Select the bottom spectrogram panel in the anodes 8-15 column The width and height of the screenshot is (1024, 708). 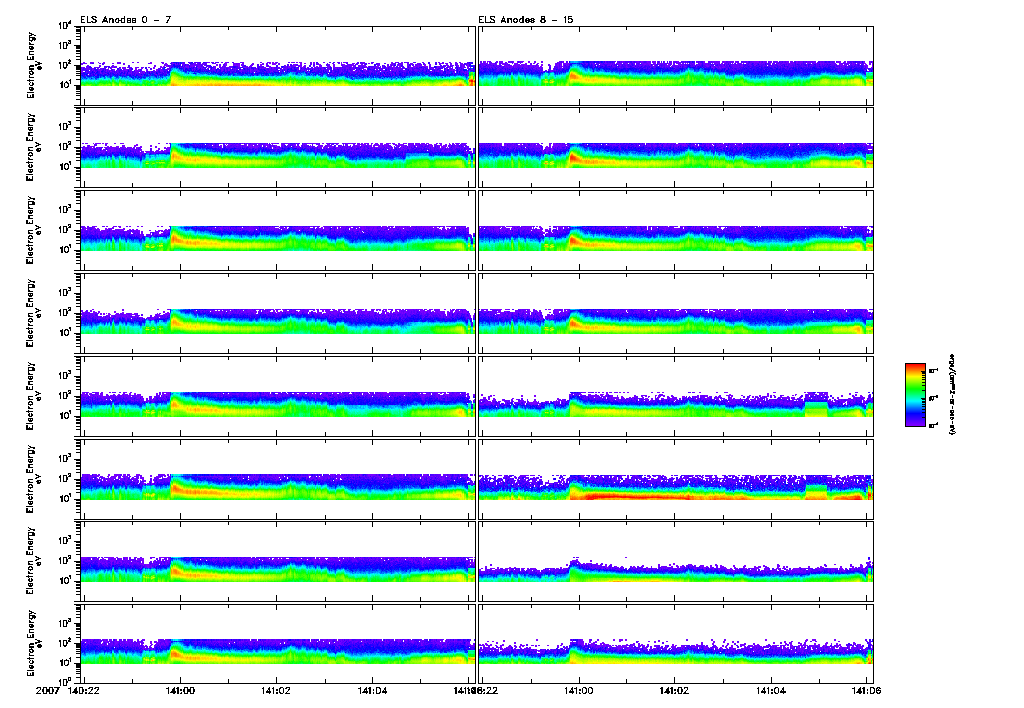click(676, 643)
